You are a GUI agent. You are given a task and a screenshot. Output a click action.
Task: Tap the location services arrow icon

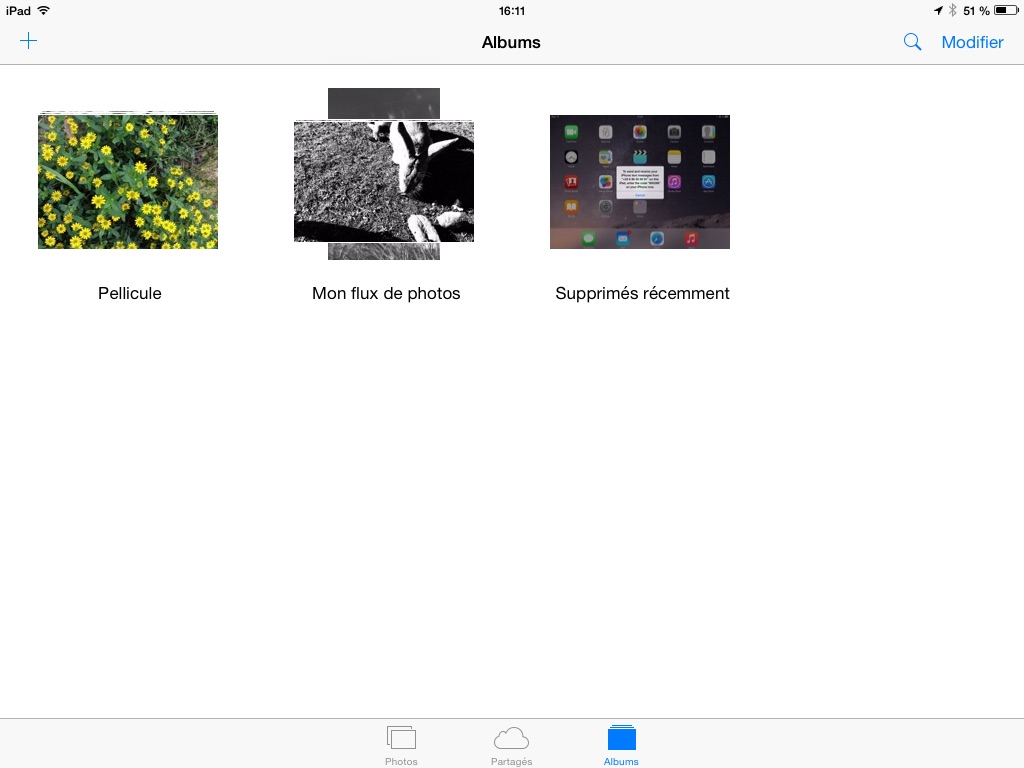(x=938, y=10)
